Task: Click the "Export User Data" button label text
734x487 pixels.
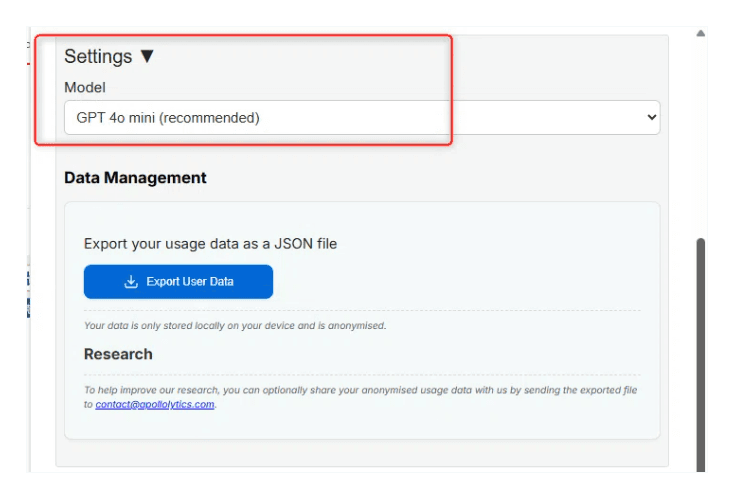Action: coord(190,282)
